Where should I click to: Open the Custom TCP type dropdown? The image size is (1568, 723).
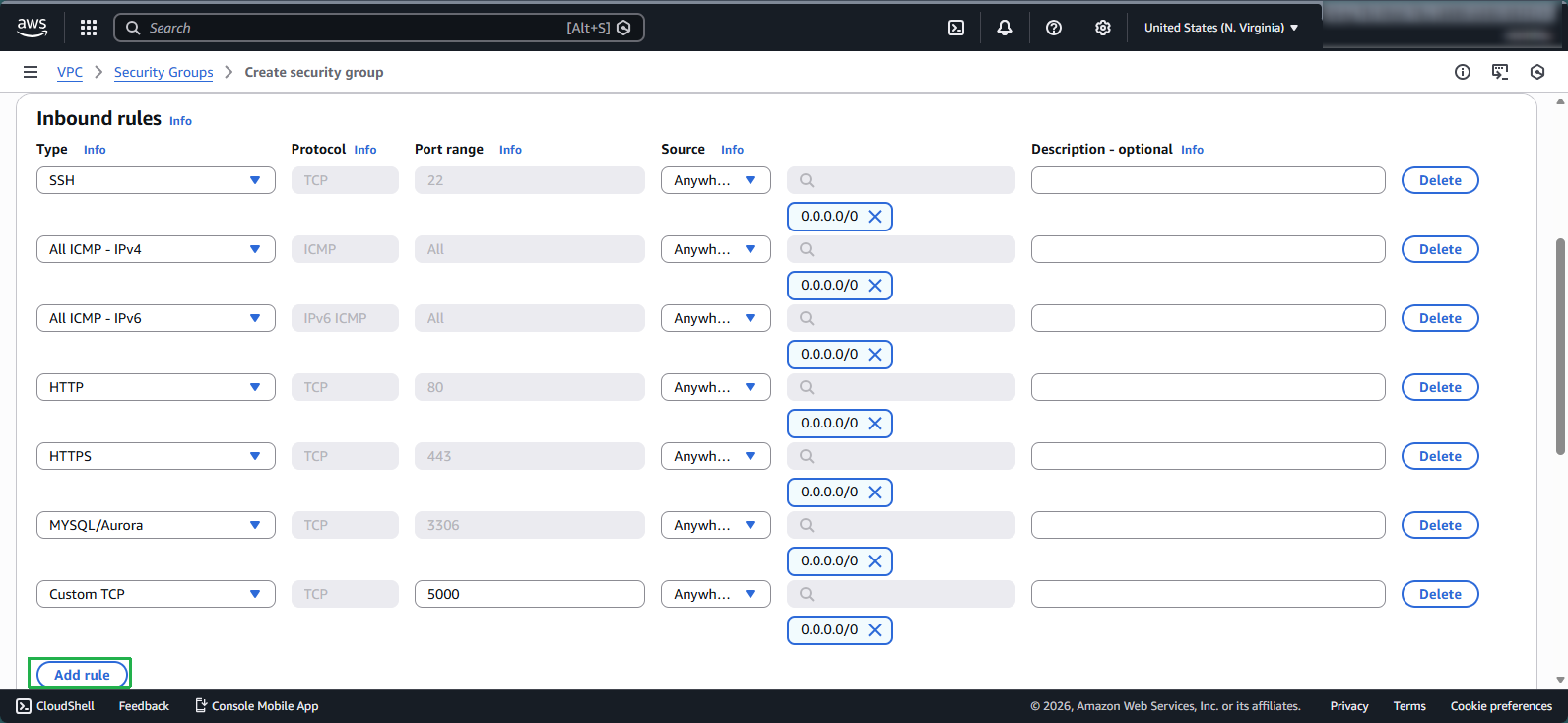coord(156,594)
